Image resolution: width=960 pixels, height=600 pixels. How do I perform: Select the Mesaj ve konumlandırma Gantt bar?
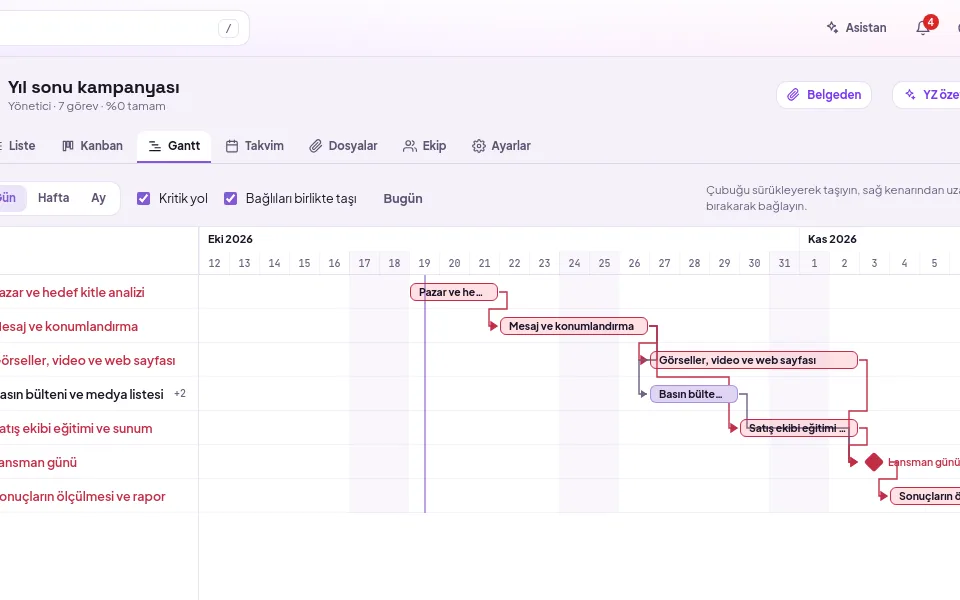click(x=574, y=326)
